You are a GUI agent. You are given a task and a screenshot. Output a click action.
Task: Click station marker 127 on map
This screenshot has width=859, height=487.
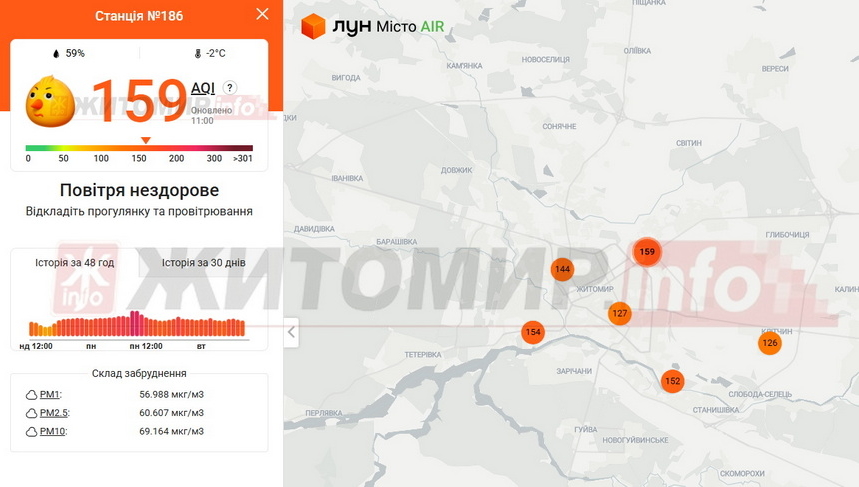620,313
